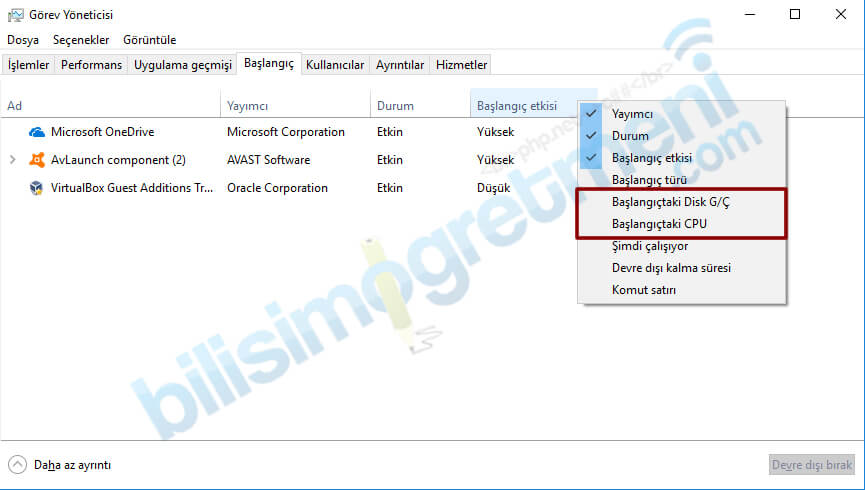Viewport: 865px width, 490px height.
Task: Switch to the Hizmetler tab
Action: pyautogui.click(x=461, y=65)
